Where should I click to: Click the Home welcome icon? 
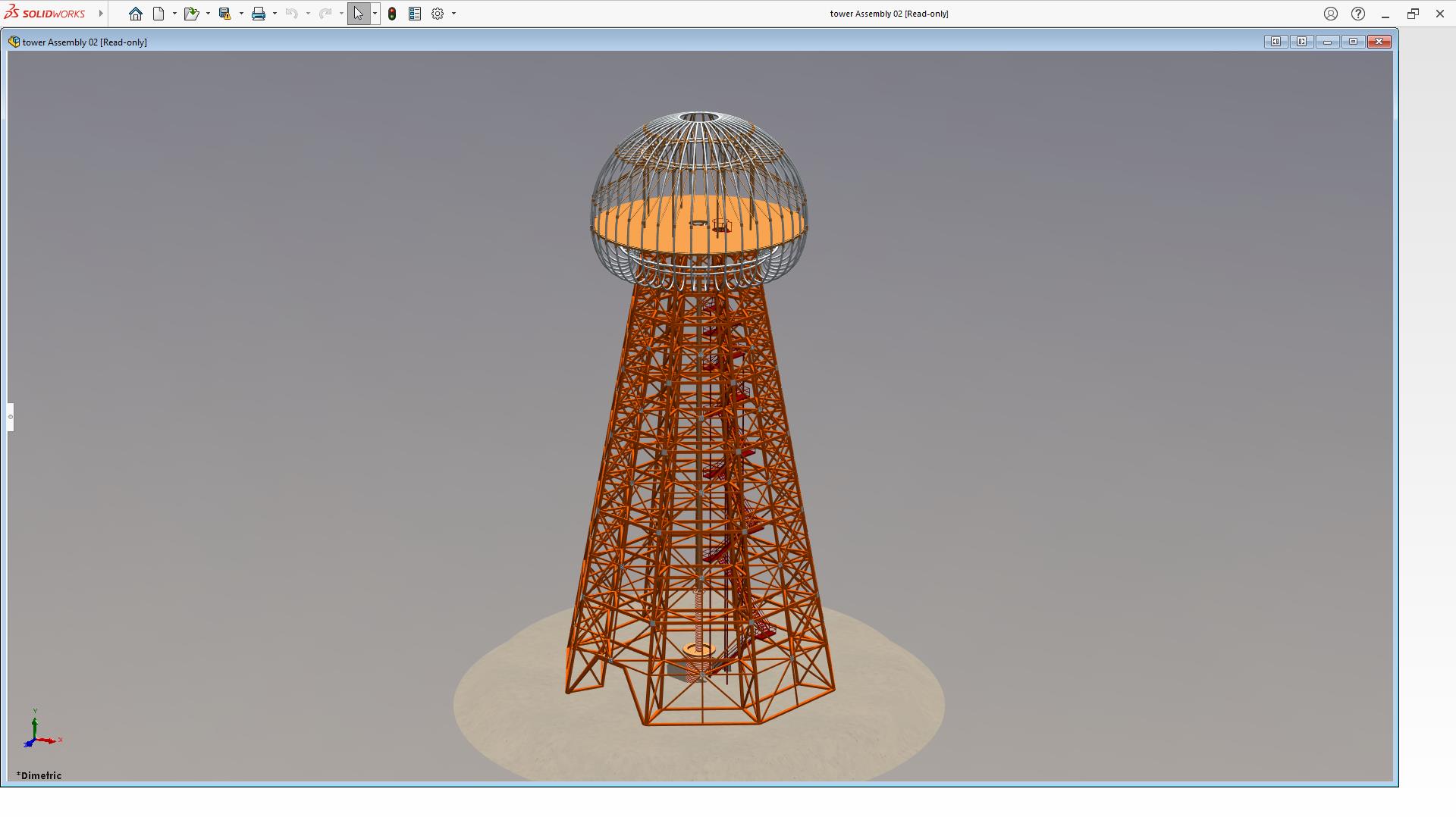(136, 14)
